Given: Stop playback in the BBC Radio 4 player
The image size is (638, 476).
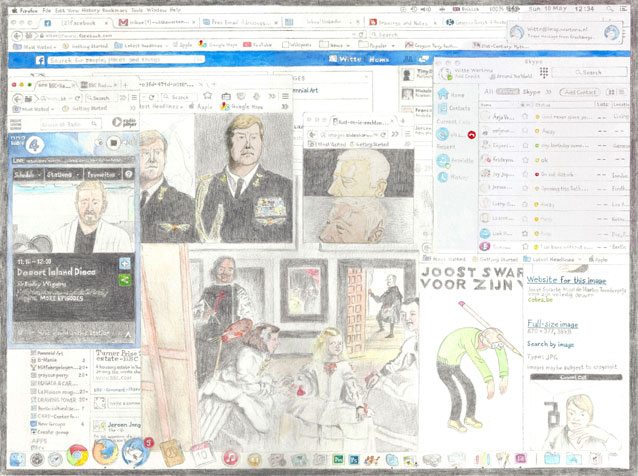Looking at the screenshot, I should pyautogui.click(x=114, y=143).
